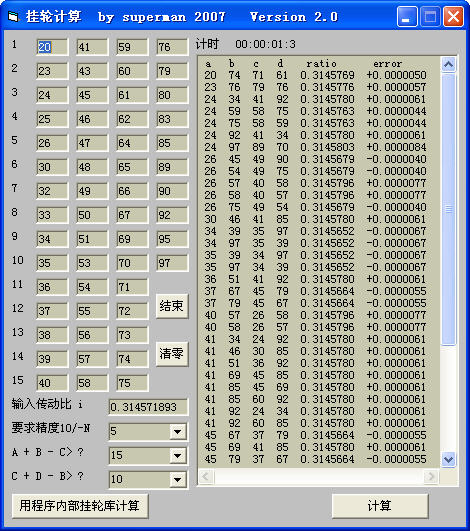Click the ratio column header text
The height and width of the screenshot is (531, 470).
pos(321,63)
